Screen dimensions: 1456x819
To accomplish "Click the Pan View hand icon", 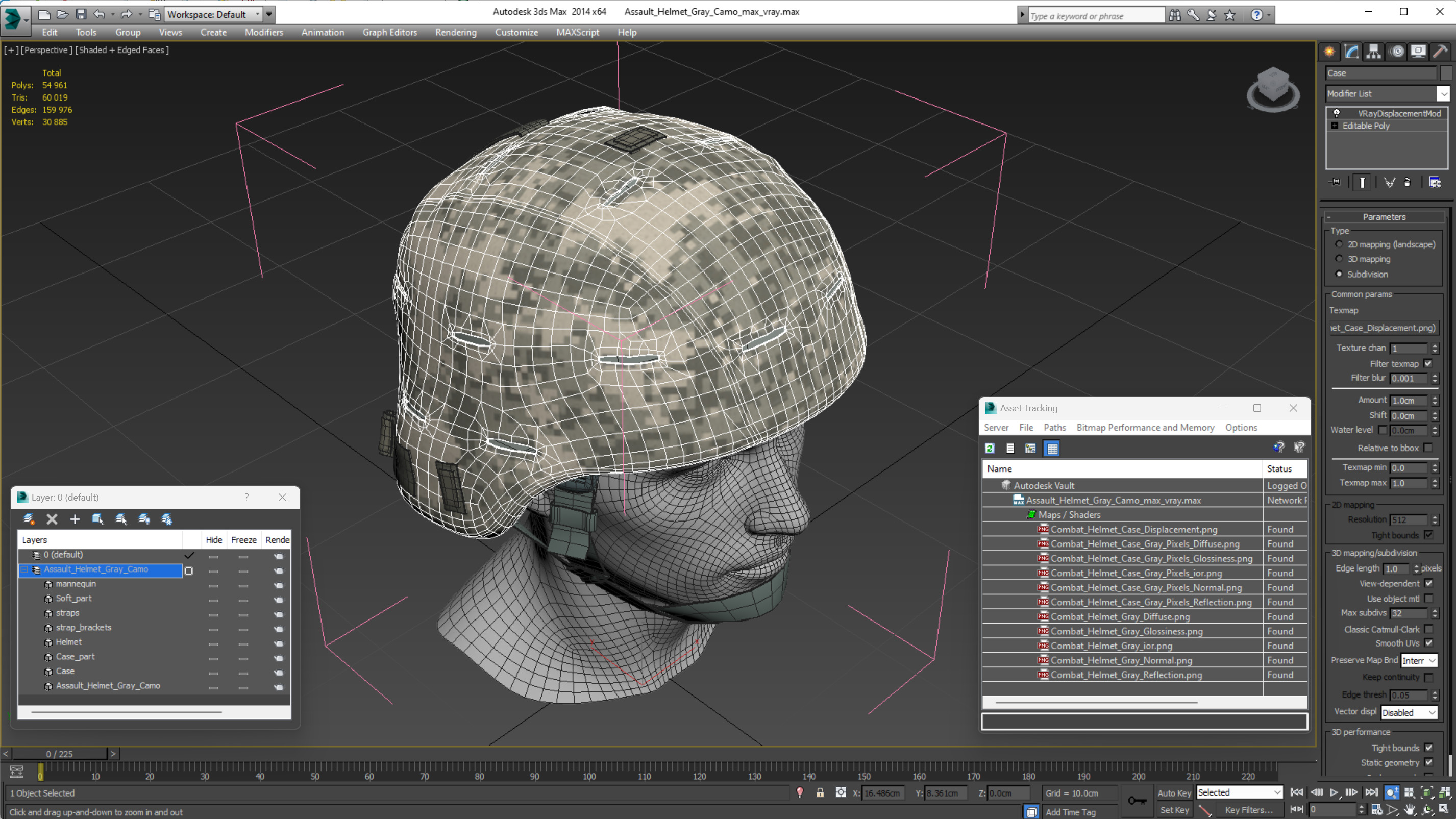I will coord(1409,810).
